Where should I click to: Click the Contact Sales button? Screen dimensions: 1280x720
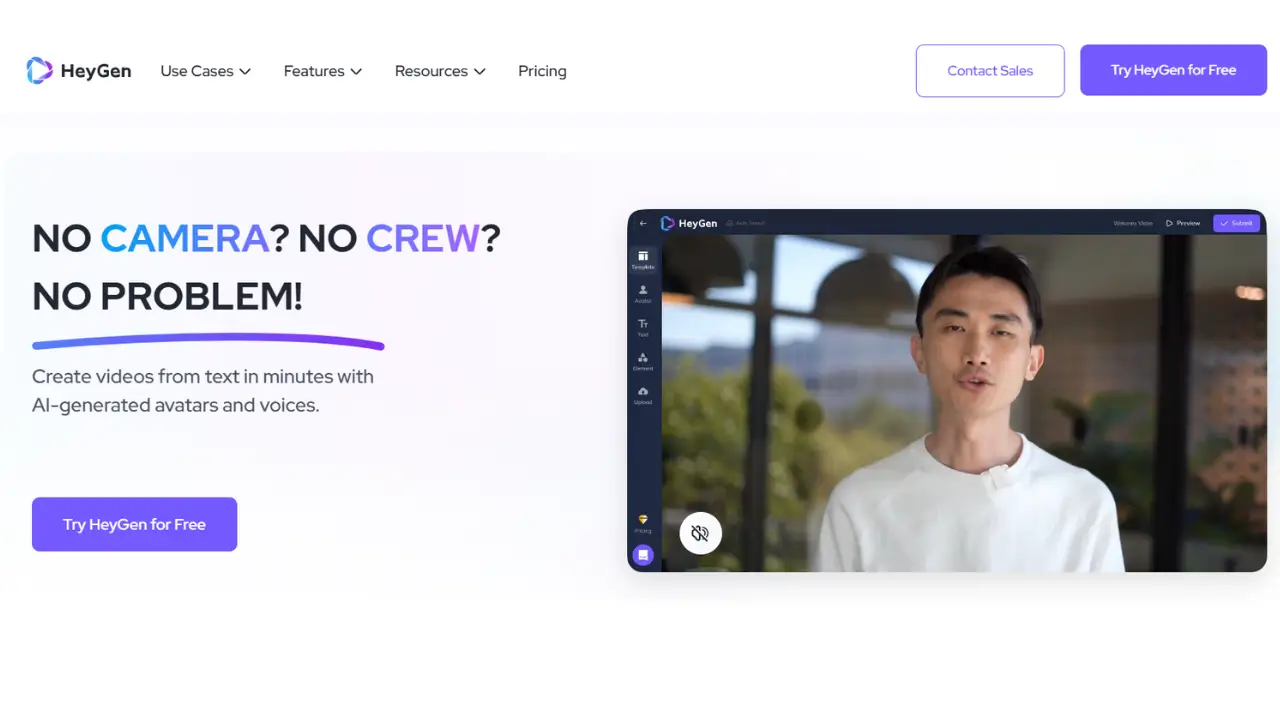990,70
